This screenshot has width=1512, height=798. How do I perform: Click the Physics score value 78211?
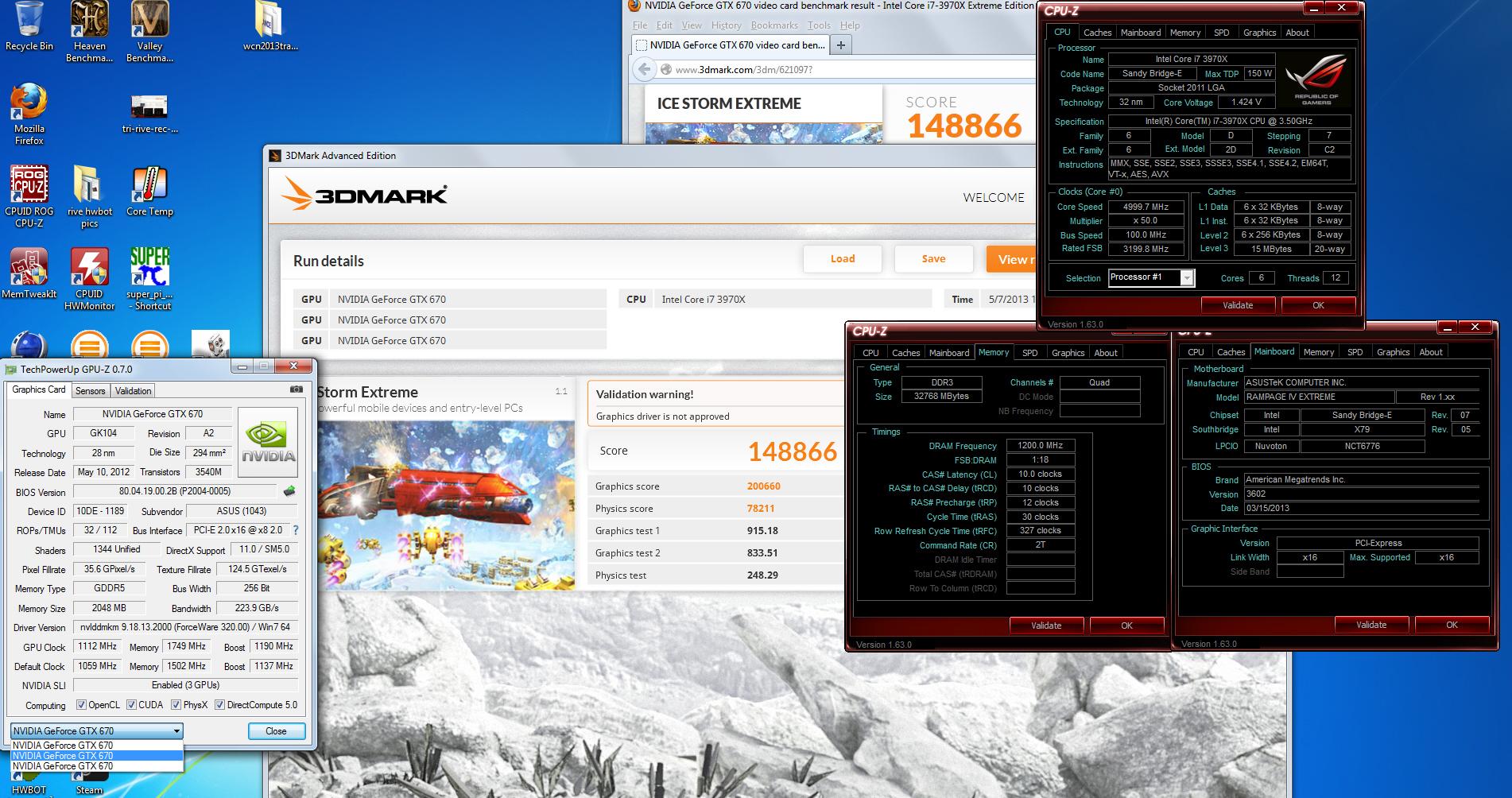click(x=761, y=509)
